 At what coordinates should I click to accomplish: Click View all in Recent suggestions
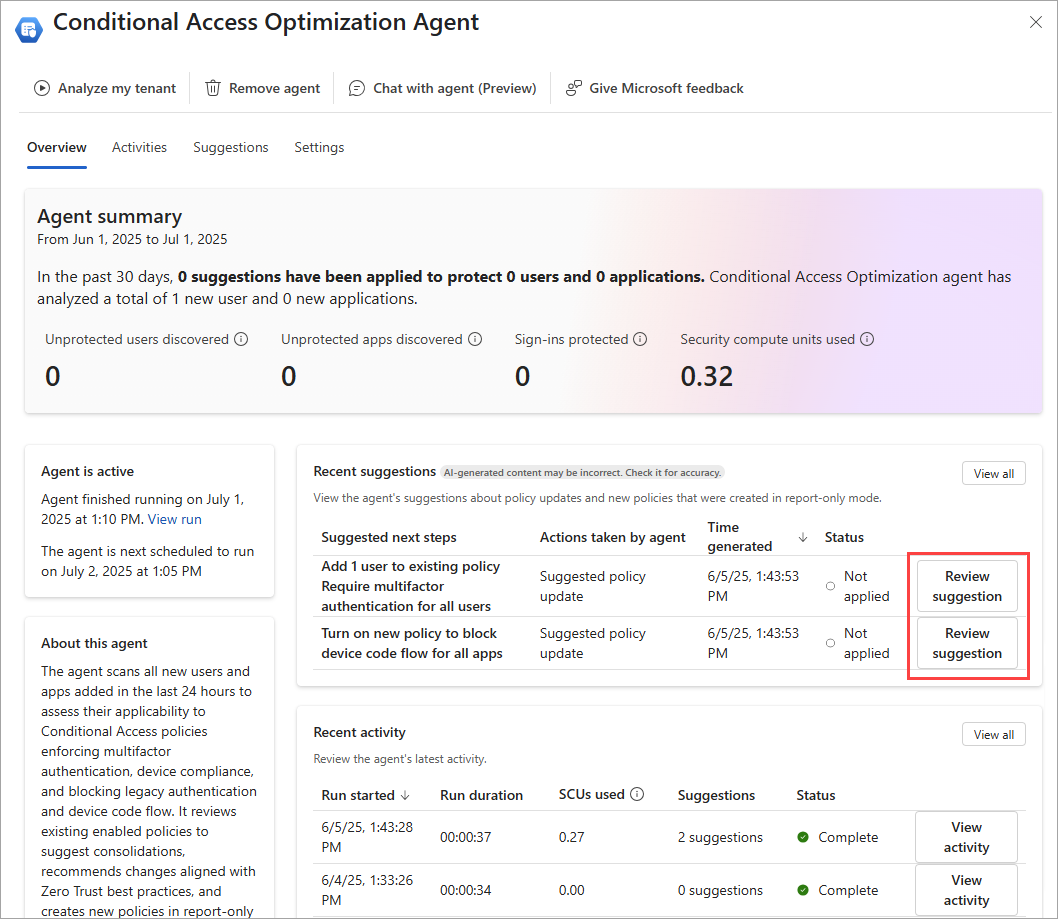click(993, 473)
